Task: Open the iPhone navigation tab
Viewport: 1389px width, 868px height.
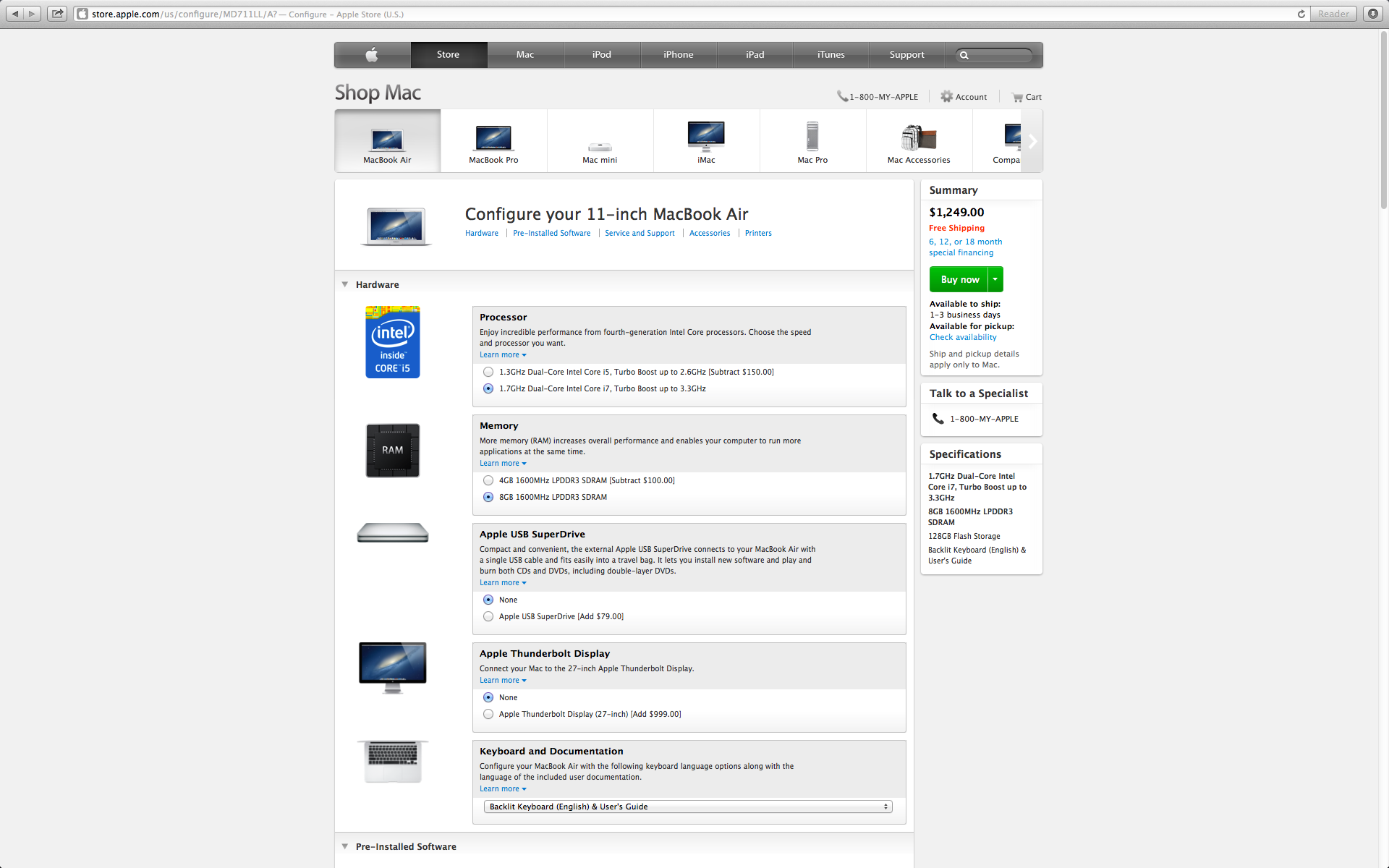Action: (x=678, y=55)
